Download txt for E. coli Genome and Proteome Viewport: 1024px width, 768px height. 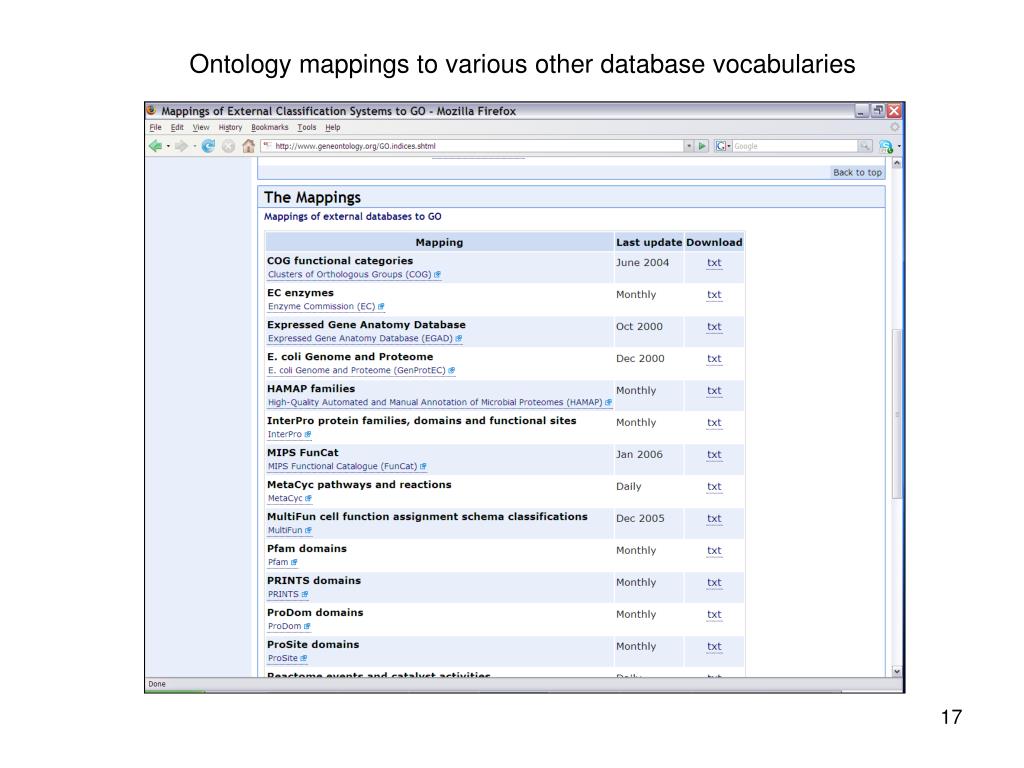[x=714, y=359]
